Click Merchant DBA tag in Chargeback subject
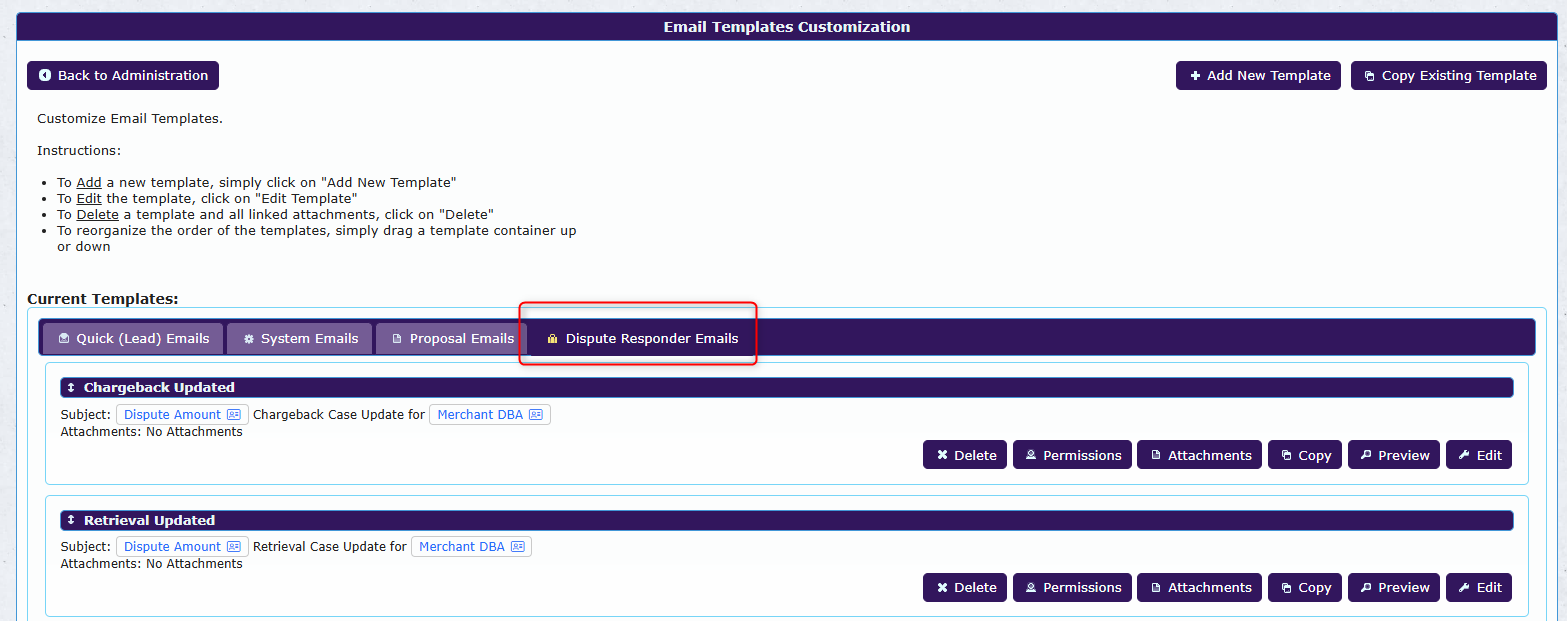The image size is (1567, 621). pos(489,414)
